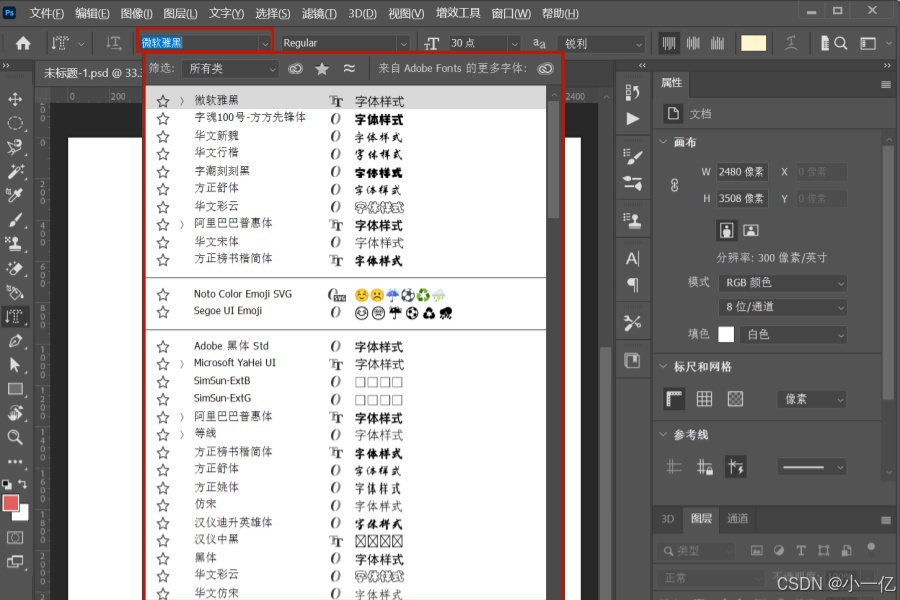
Task: Select the Pen tool
Action: click(15, 340)
